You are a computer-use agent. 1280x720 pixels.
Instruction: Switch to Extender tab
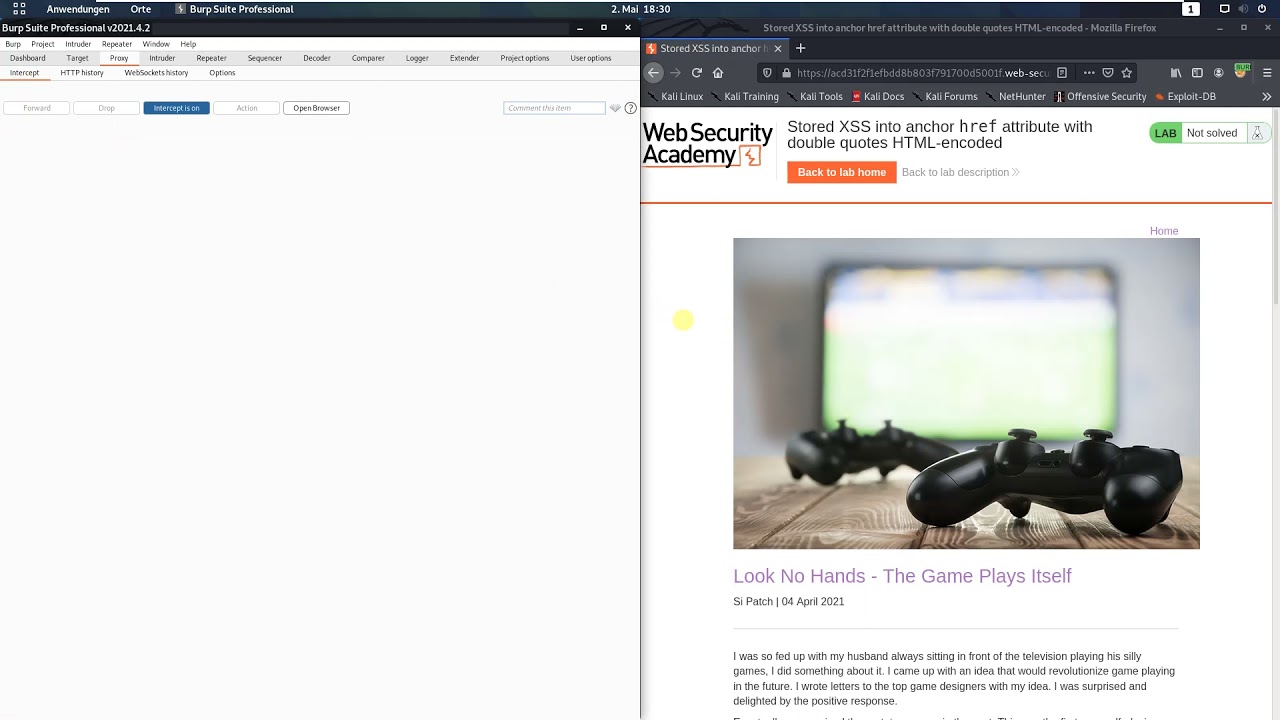tap(464, 58)
